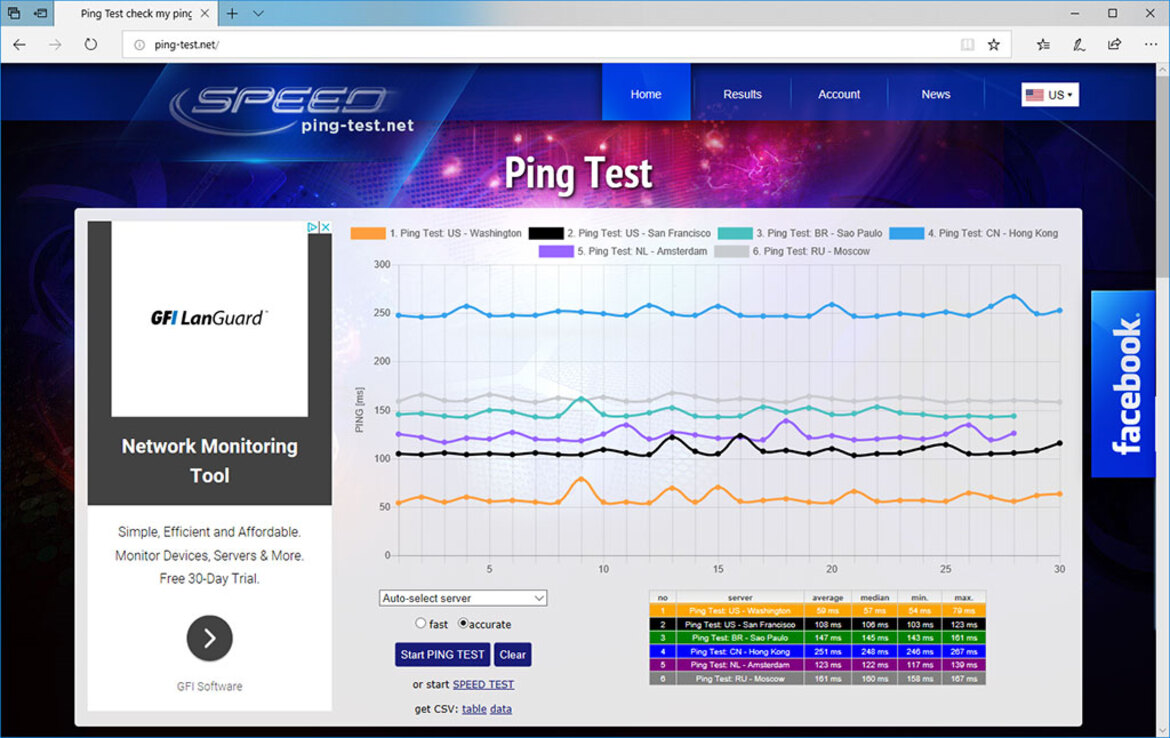Click the median column header
The height and width of the screenshot is (738, 1170).
click(875, 597)
